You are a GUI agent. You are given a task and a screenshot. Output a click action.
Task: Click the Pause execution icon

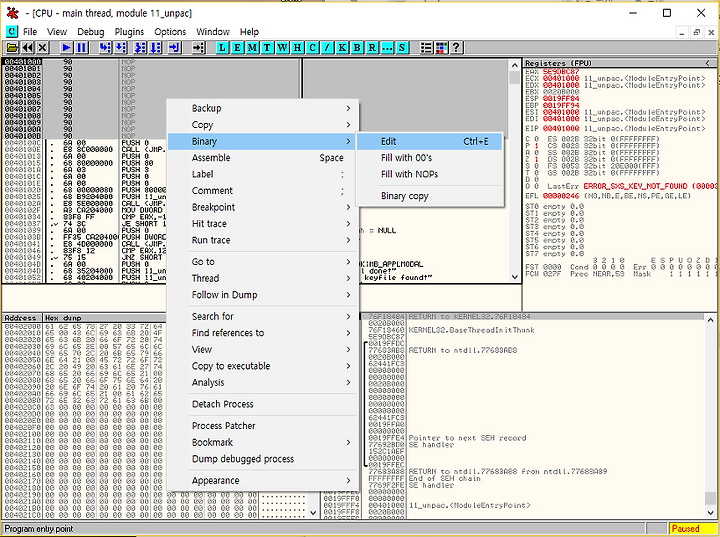tap(81, 47)
